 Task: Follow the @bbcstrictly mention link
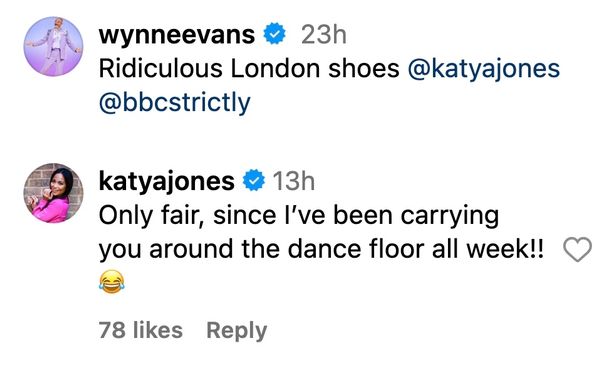(x=175, y=103)
